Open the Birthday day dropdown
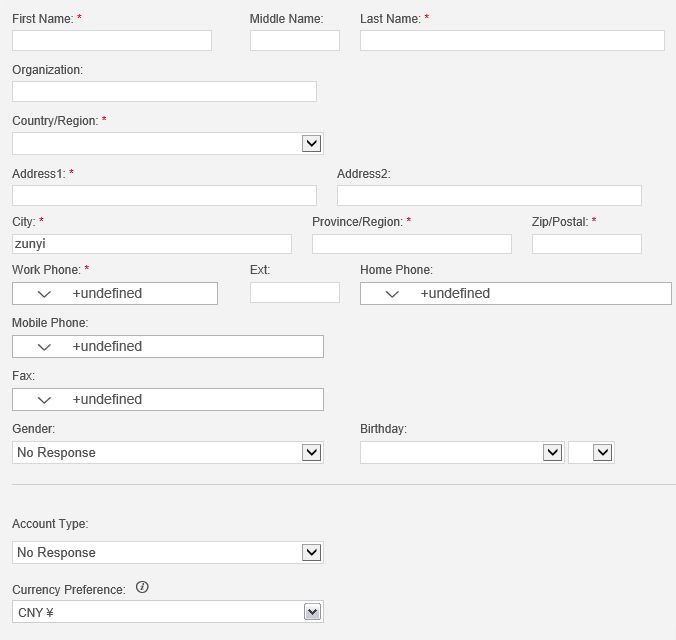 coord(591,452)
